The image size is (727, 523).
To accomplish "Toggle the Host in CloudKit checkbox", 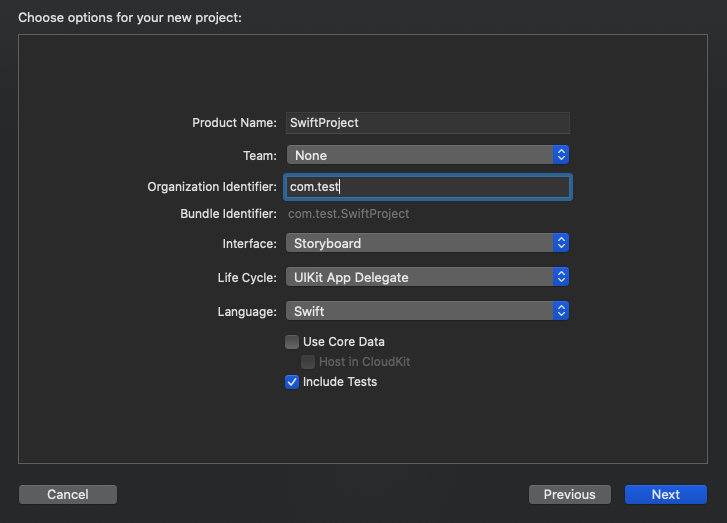I will [x=309, y=362].
